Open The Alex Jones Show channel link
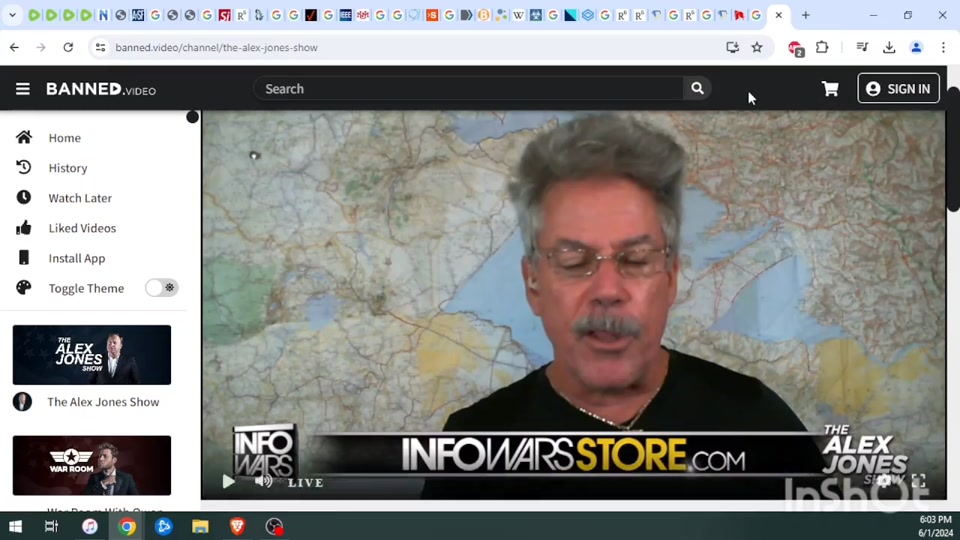This screenshot has width=960, height=540. [x=103, y=402]
